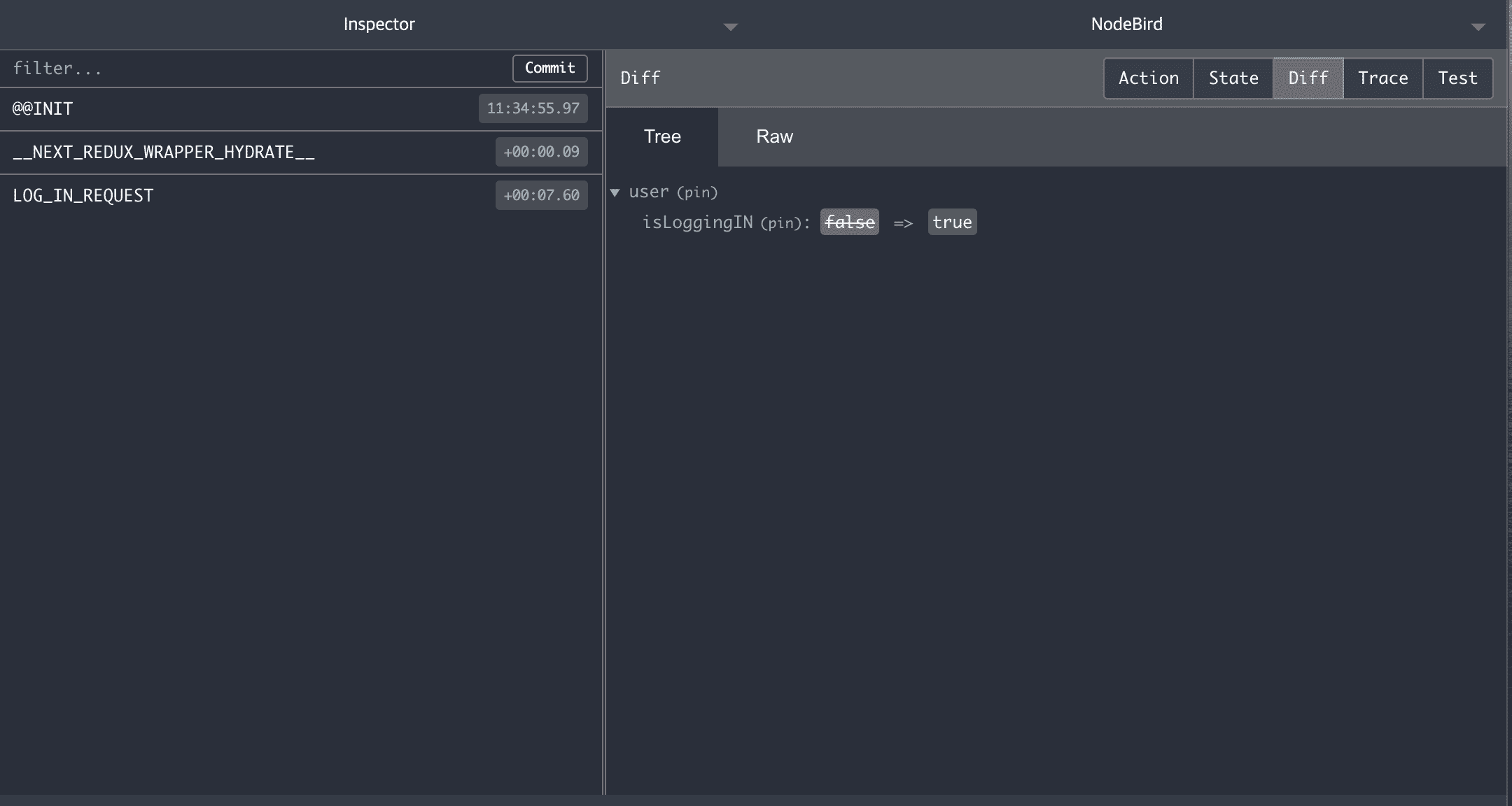Click the Commit button
Screen dimensions: 1512x806
click(549, 68)
